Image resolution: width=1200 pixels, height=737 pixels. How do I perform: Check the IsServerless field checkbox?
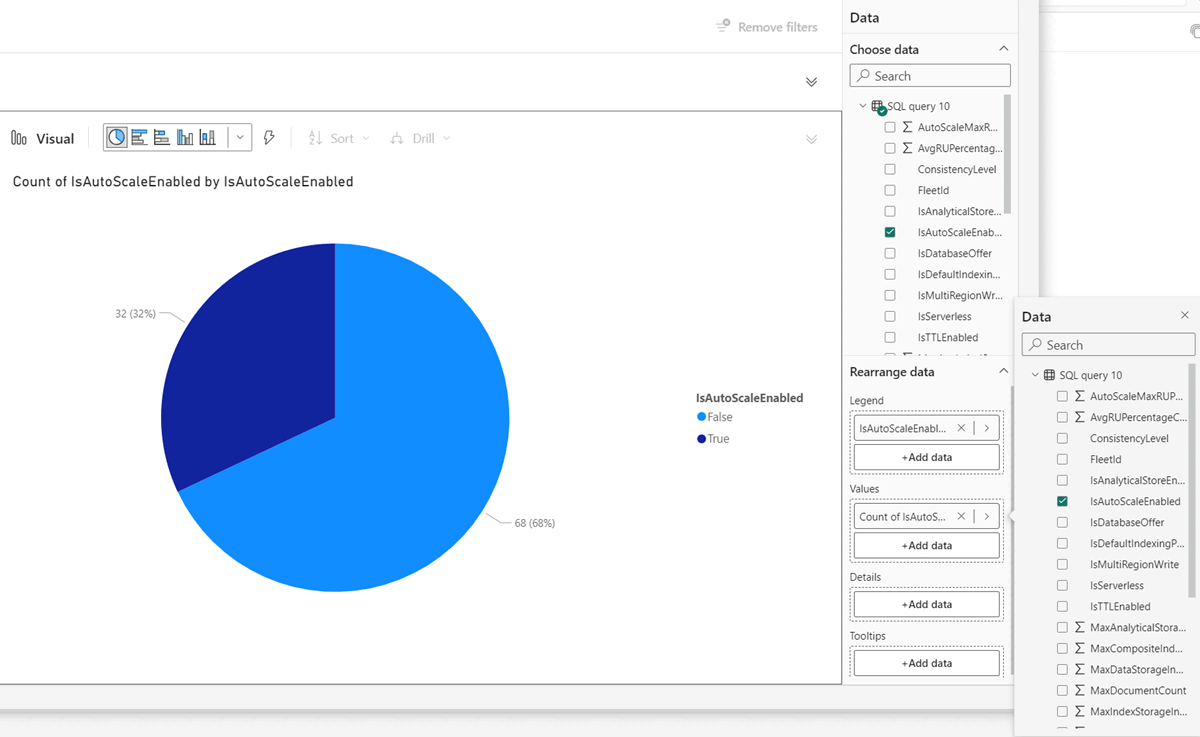[889, 316]
